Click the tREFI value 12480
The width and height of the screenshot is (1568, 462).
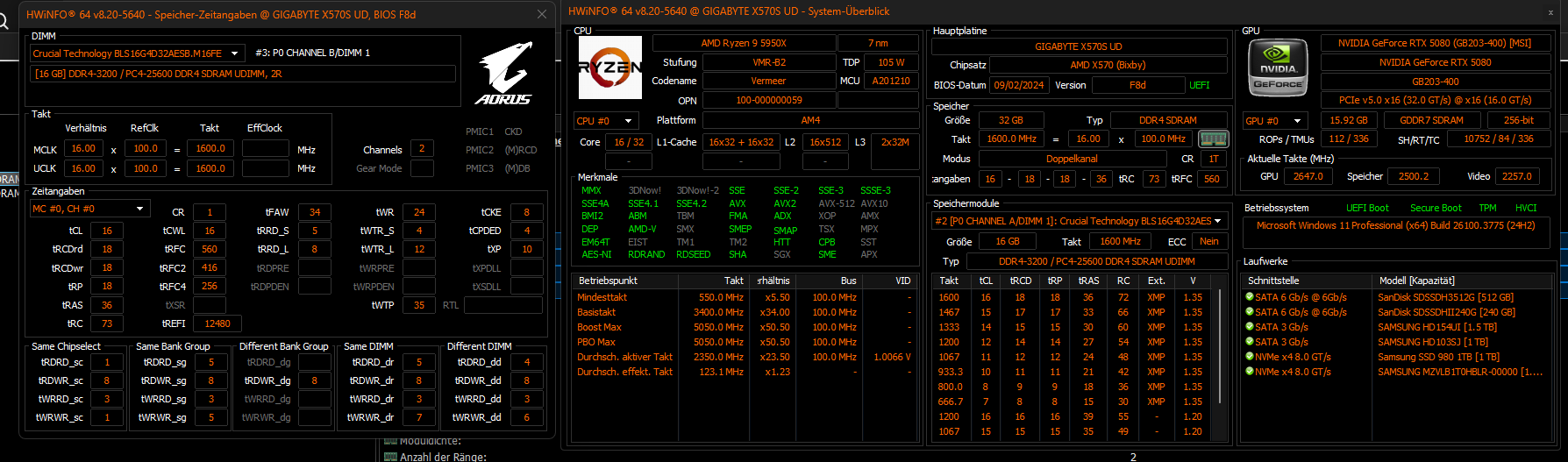pos(217,323)
